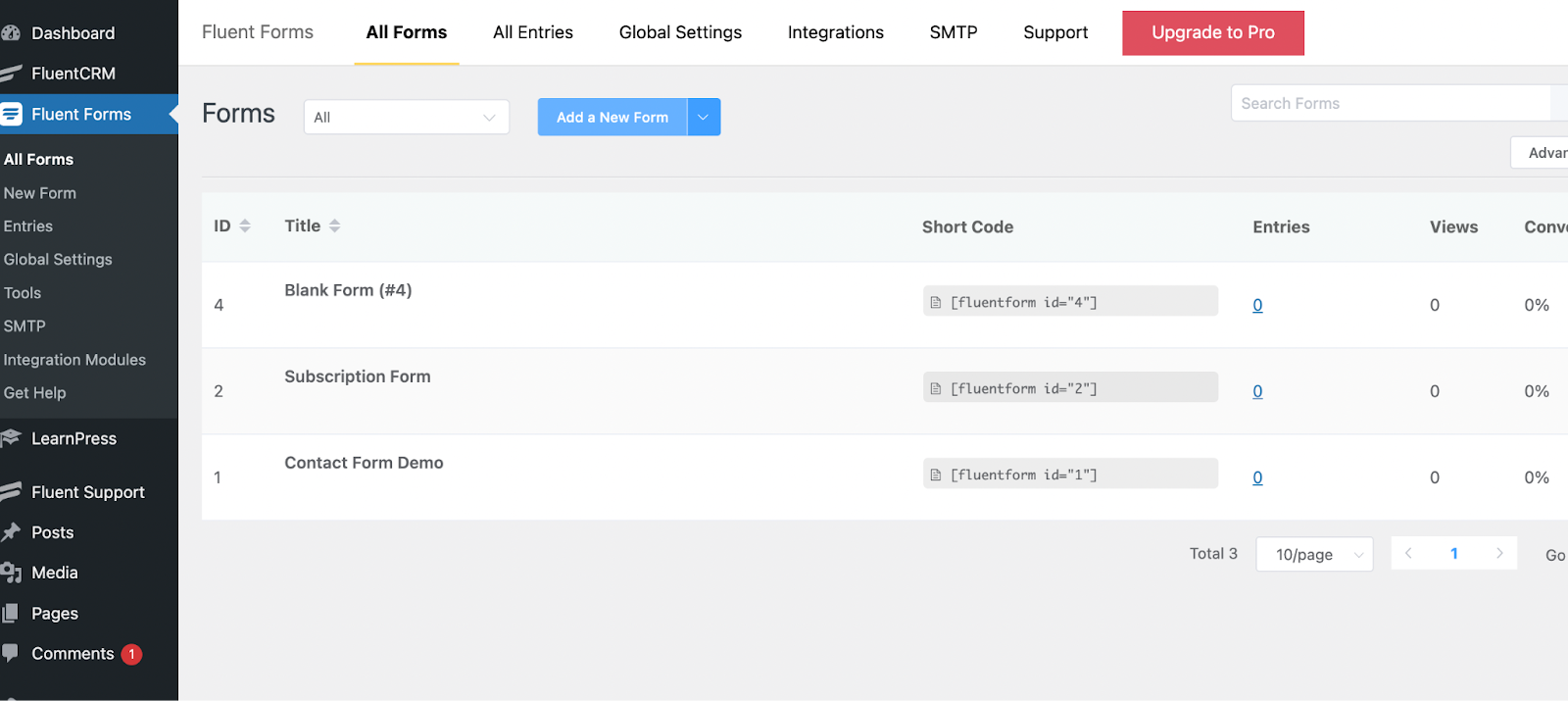Click the Media sidebar icon
Image resolution: width=1568 pixels, height=701 pixels.
pyautogui.click(x=11, y=573)
